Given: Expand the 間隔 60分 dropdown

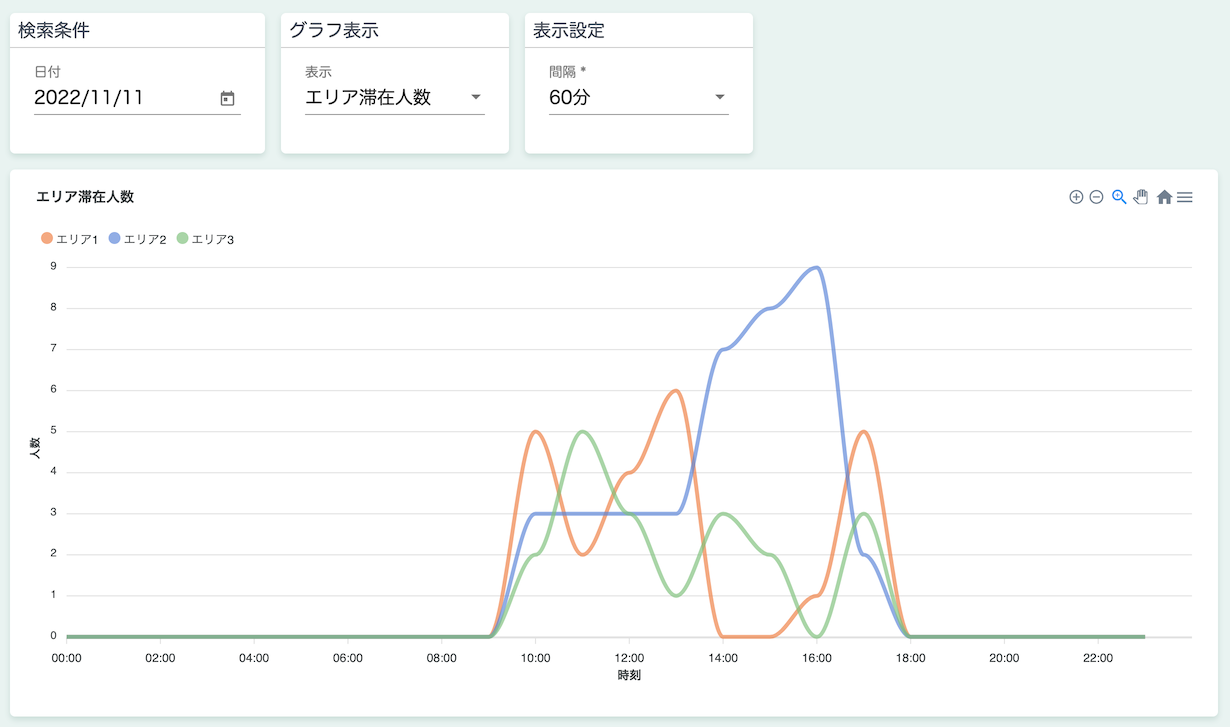Looking at the screenshot, I should (638, 97).
